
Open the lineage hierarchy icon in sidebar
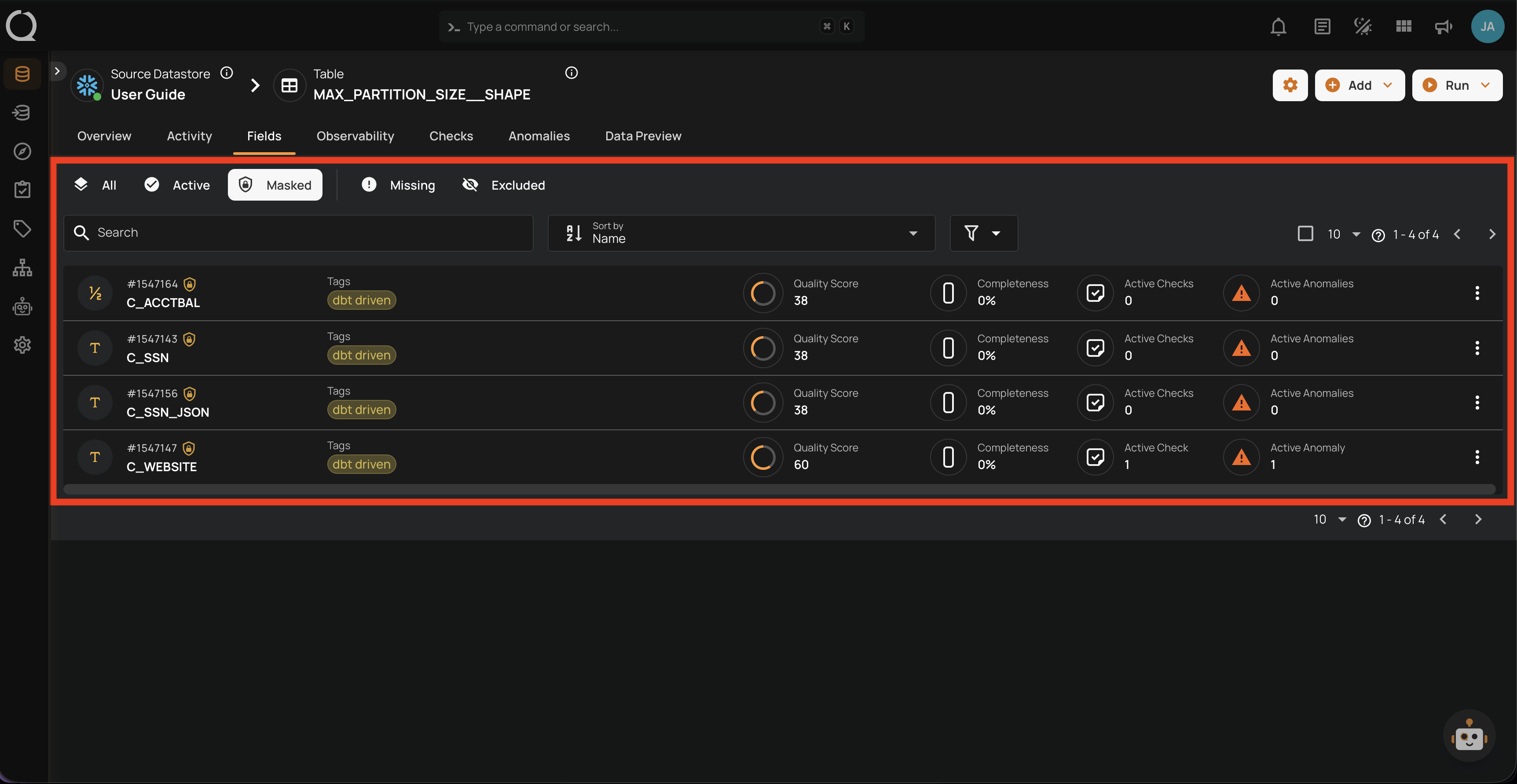pos(22,267)
